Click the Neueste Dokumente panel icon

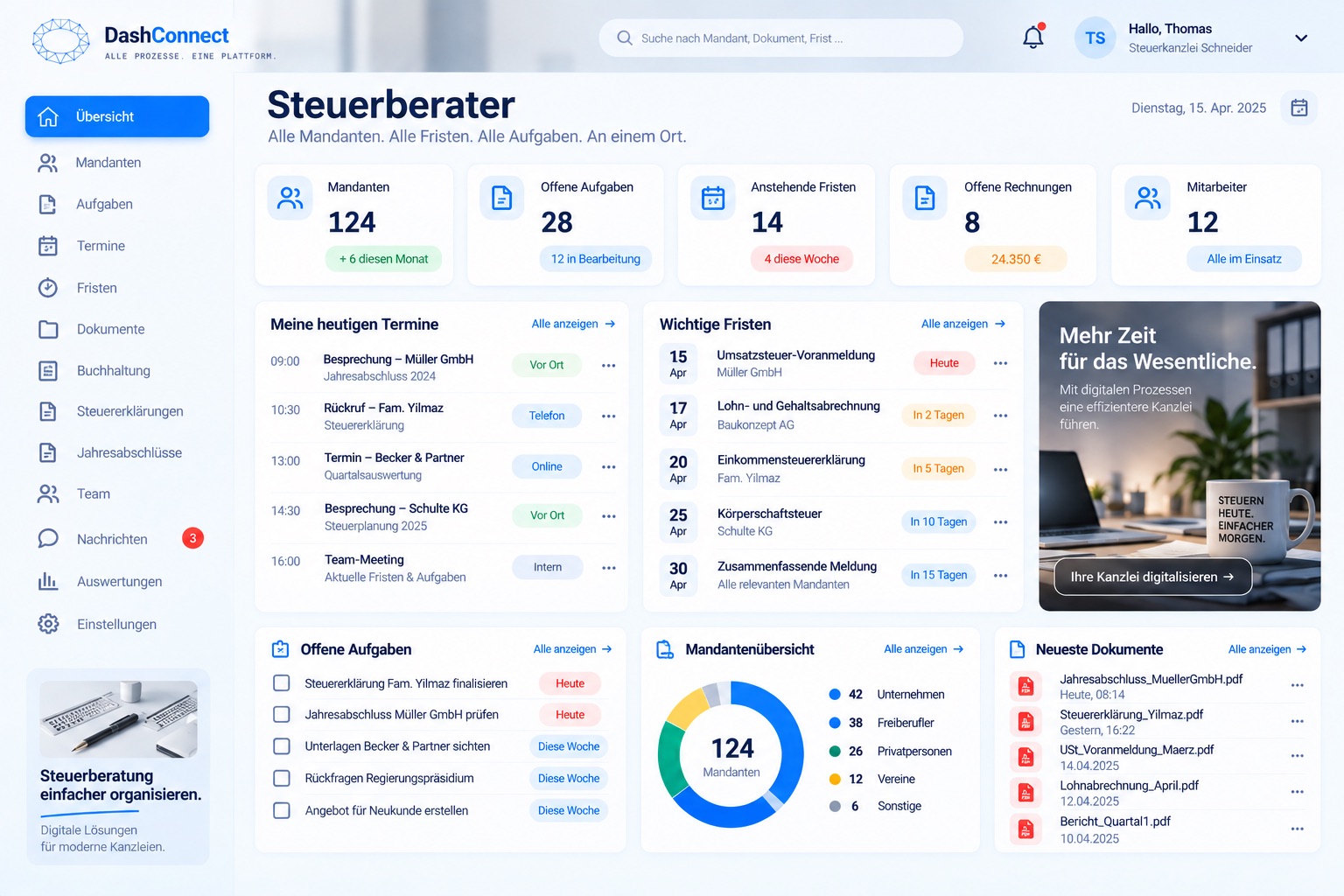tap(1017, 649)
